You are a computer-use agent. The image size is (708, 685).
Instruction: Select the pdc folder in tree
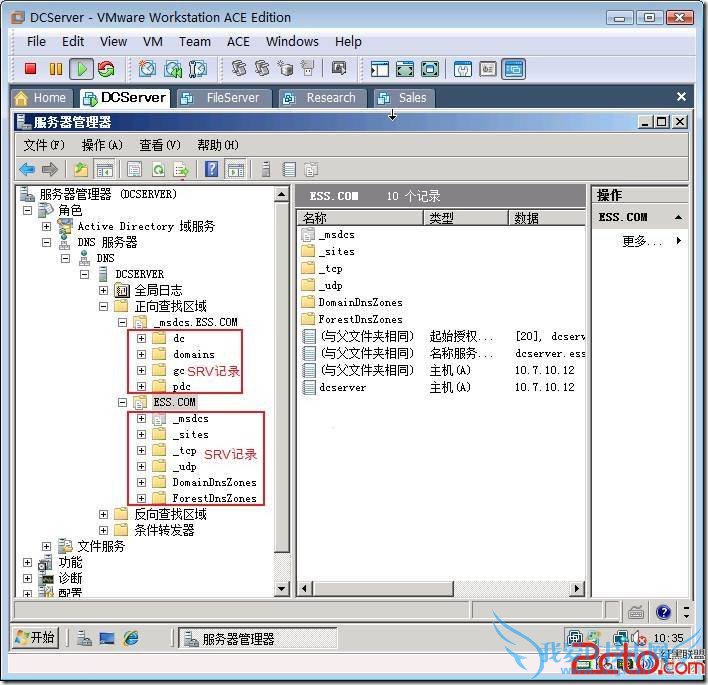[x=181, y=387]
